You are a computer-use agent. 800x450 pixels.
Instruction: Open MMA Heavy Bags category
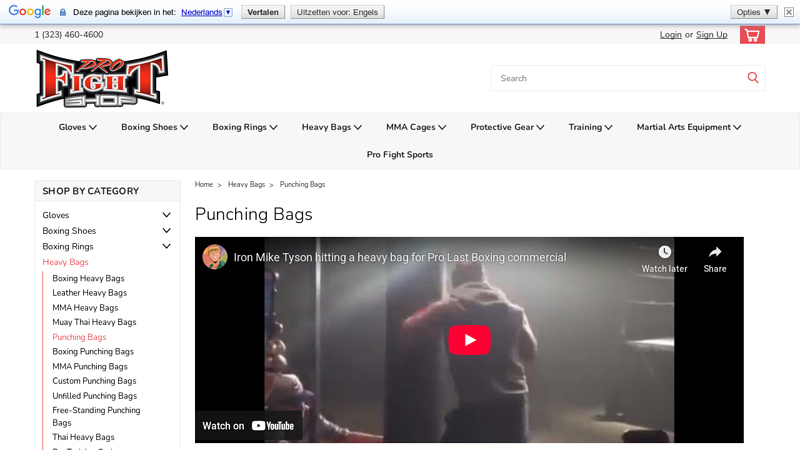pyautogui.click(x=85, y=308)
